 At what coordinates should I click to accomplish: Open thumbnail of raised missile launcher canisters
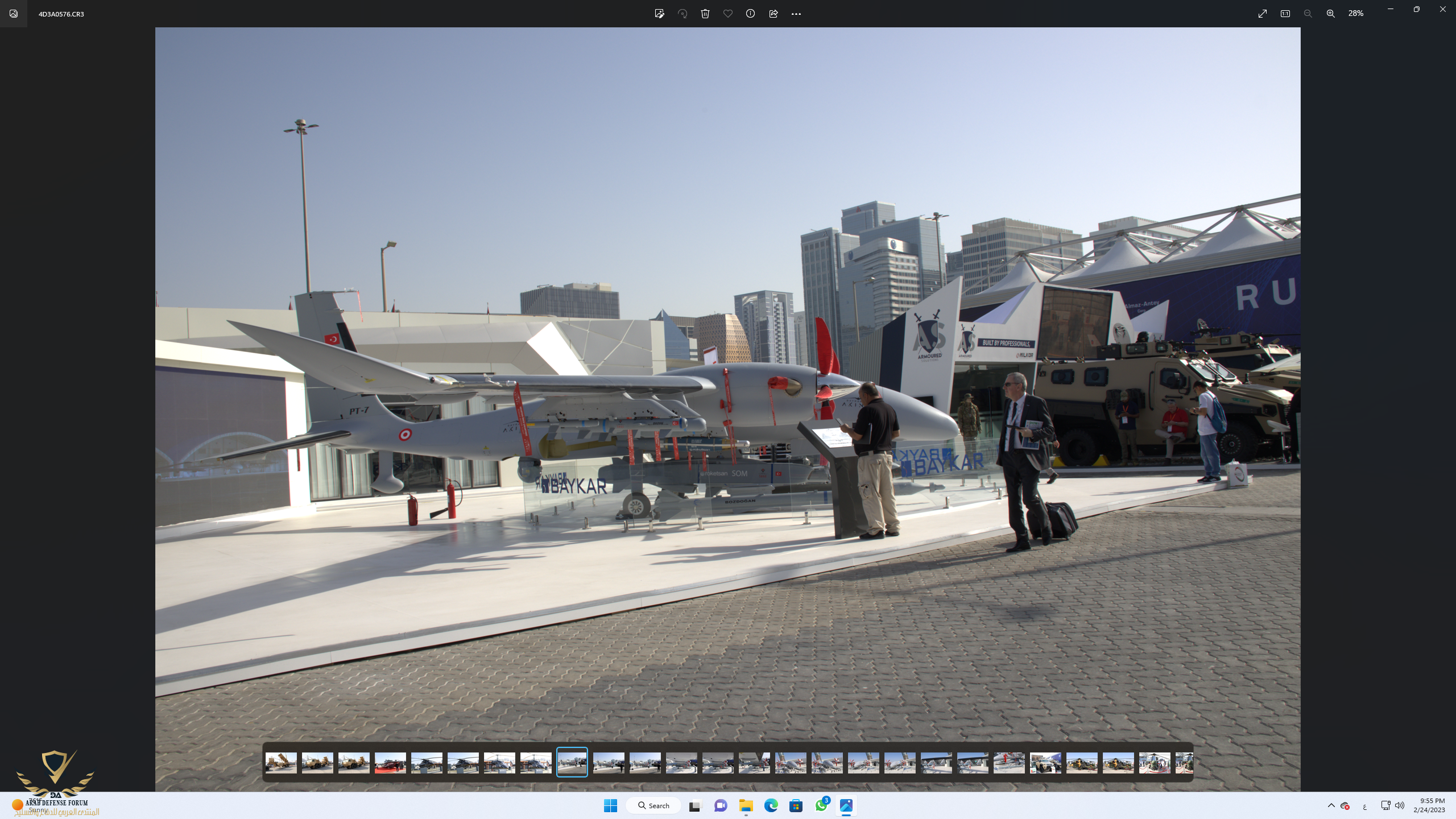click(281, 763)
